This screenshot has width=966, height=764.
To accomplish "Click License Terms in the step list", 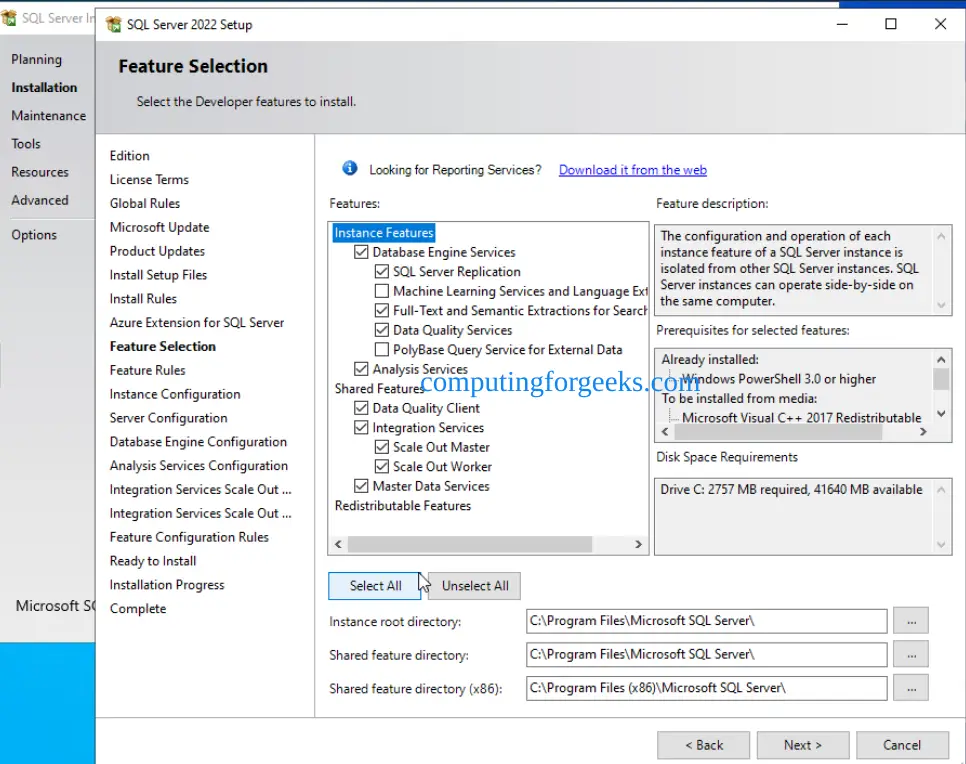I will [x=149, y=180].
